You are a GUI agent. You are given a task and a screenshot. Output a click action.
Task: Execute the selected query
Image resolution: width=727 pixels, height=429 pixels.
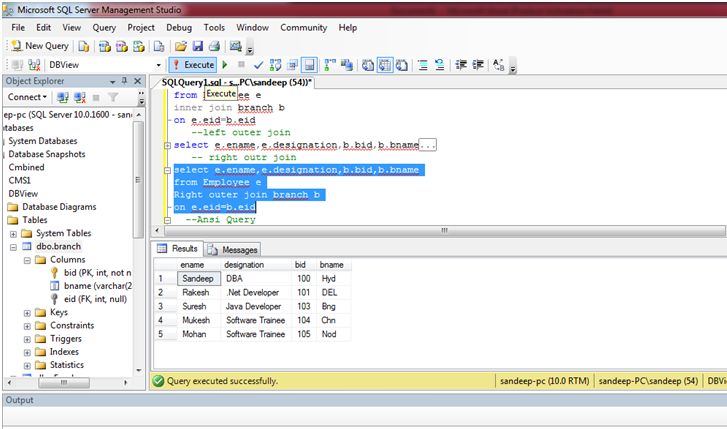click(x=193, y=65)
